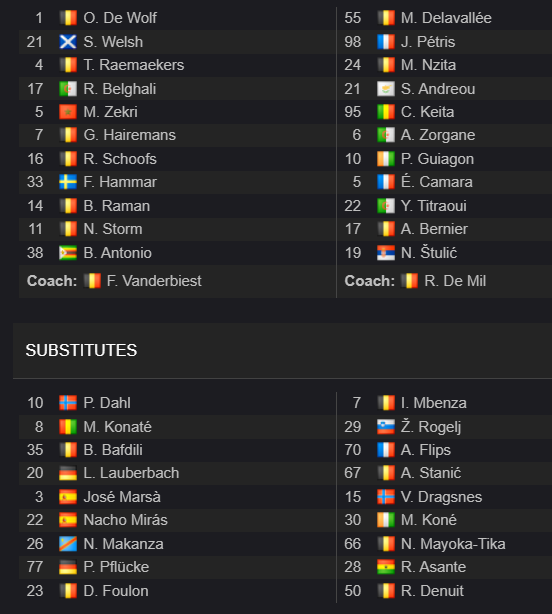Select player T. Raemaekers

pyautogui.click(x=133, y=65)
